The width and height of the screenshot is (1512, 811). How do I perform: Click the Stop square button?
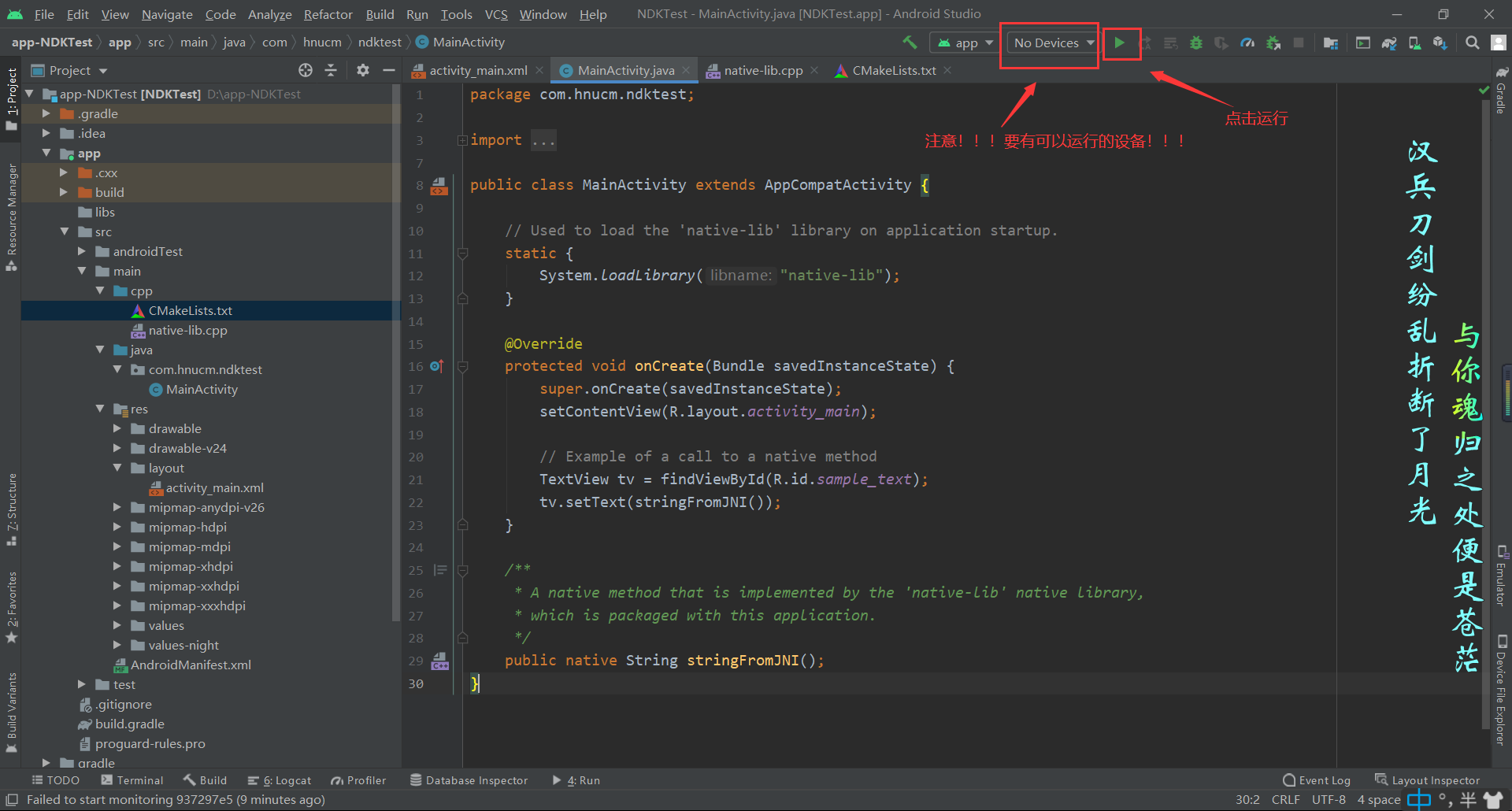click(1299, 43)
